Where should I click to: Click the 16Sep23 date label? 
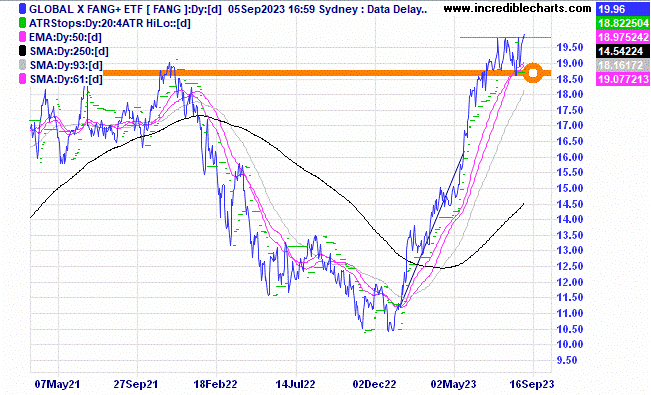point(532,384)
